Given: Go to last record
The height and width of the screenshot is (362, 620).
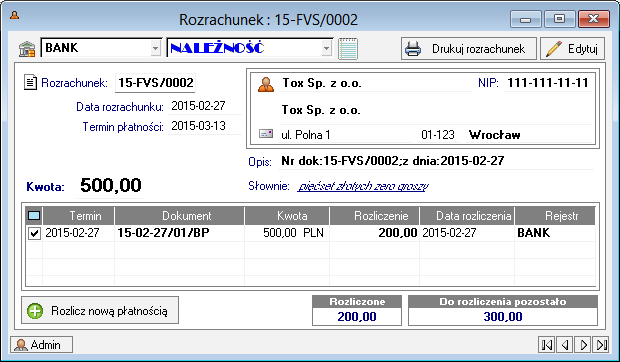Looking at the screenshot, I should pyautogui.click(x=601, y=345).
